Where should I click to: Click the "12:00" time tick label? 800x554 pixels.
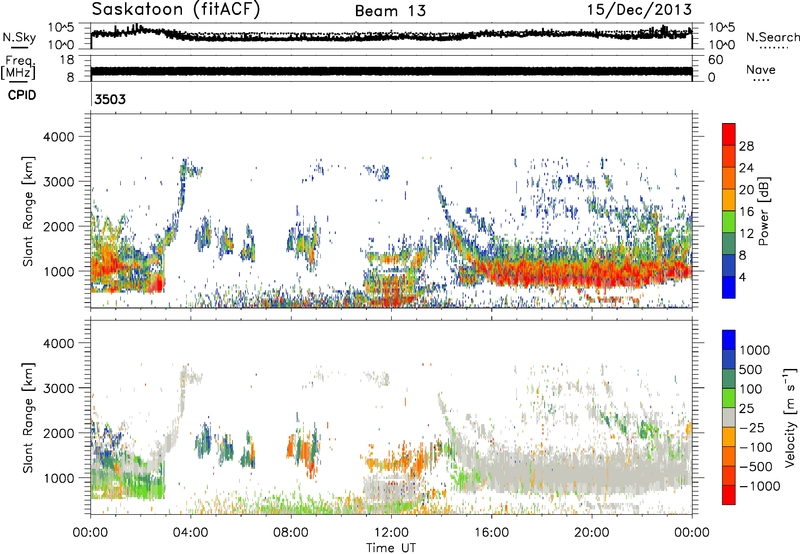click(391, 533)
